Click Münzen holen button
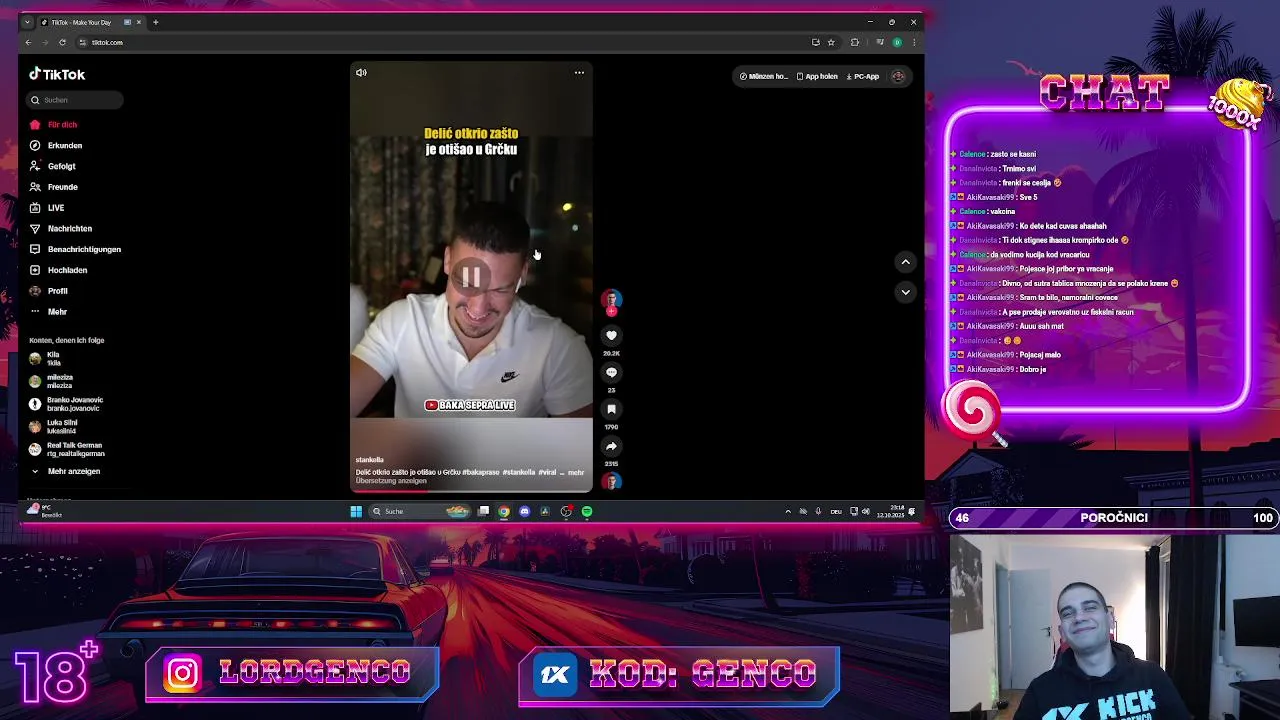The image size is (1280, 720). [x=764, y=76]
